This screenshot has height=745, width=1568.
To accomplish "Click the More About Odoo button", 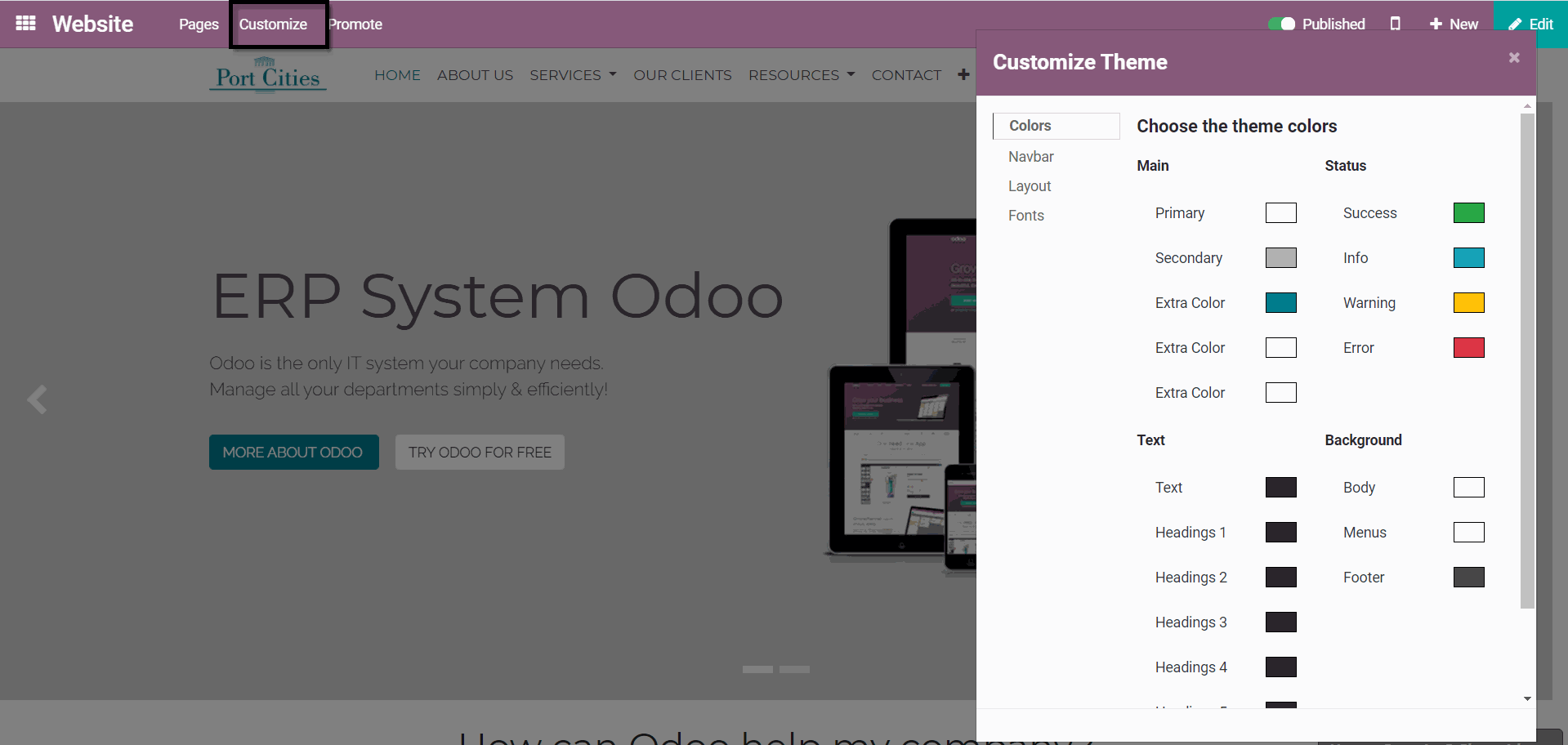I will click(x=293, y=453).
